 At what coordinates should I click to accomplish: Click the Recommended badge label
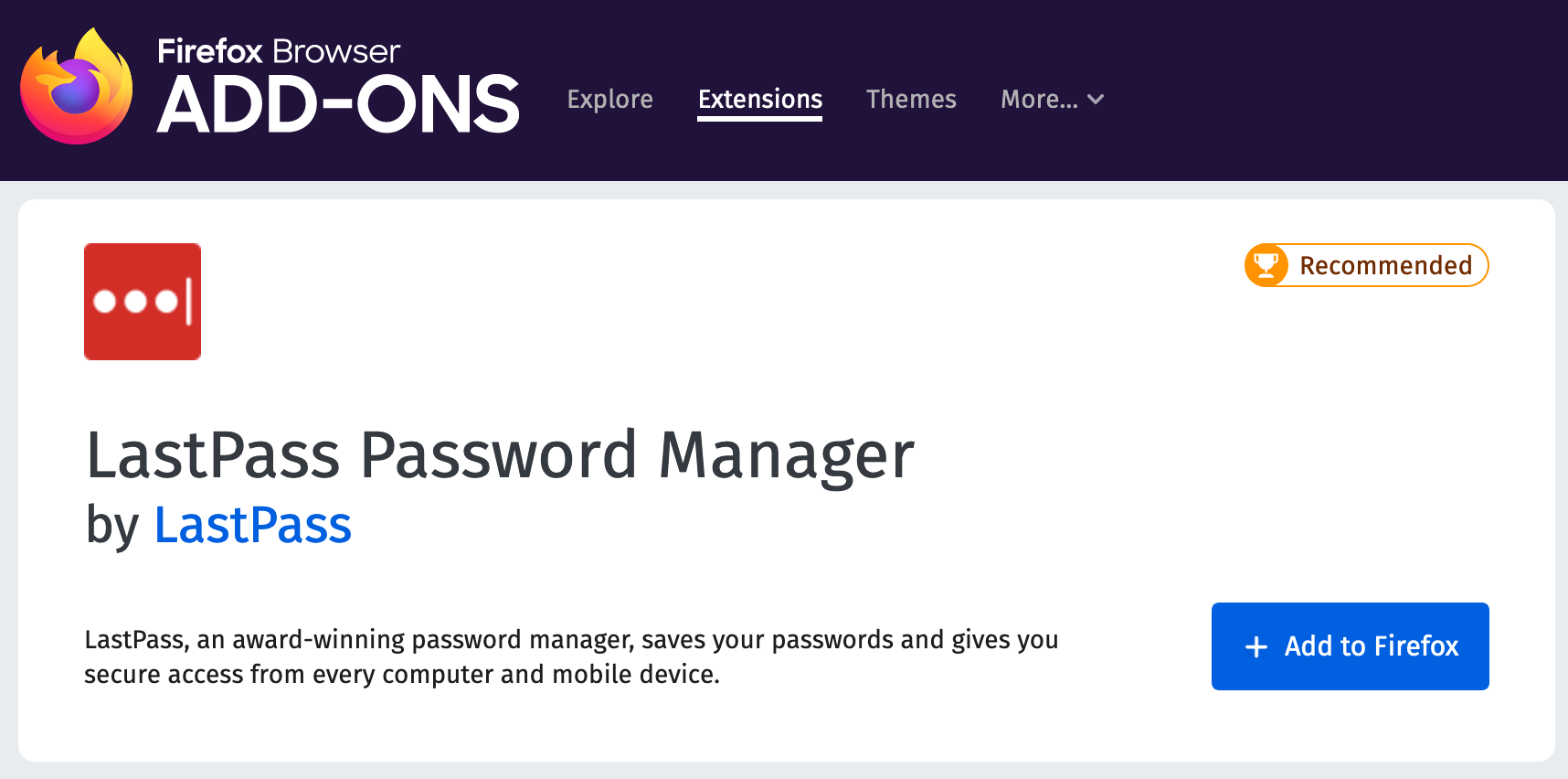point(1385,265)
